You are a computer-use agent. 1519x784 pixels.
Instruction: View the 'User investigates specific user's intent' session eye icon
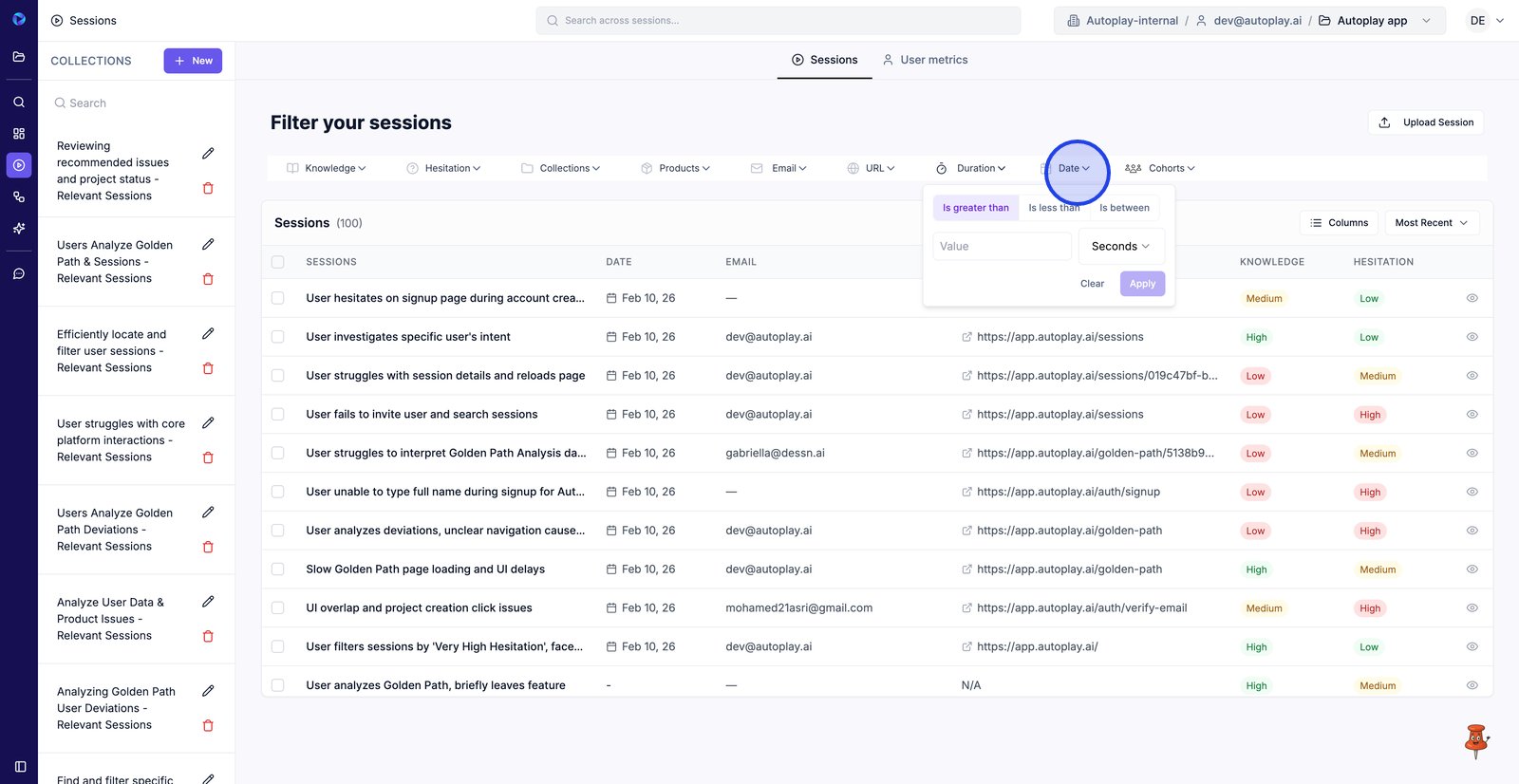1472,337
